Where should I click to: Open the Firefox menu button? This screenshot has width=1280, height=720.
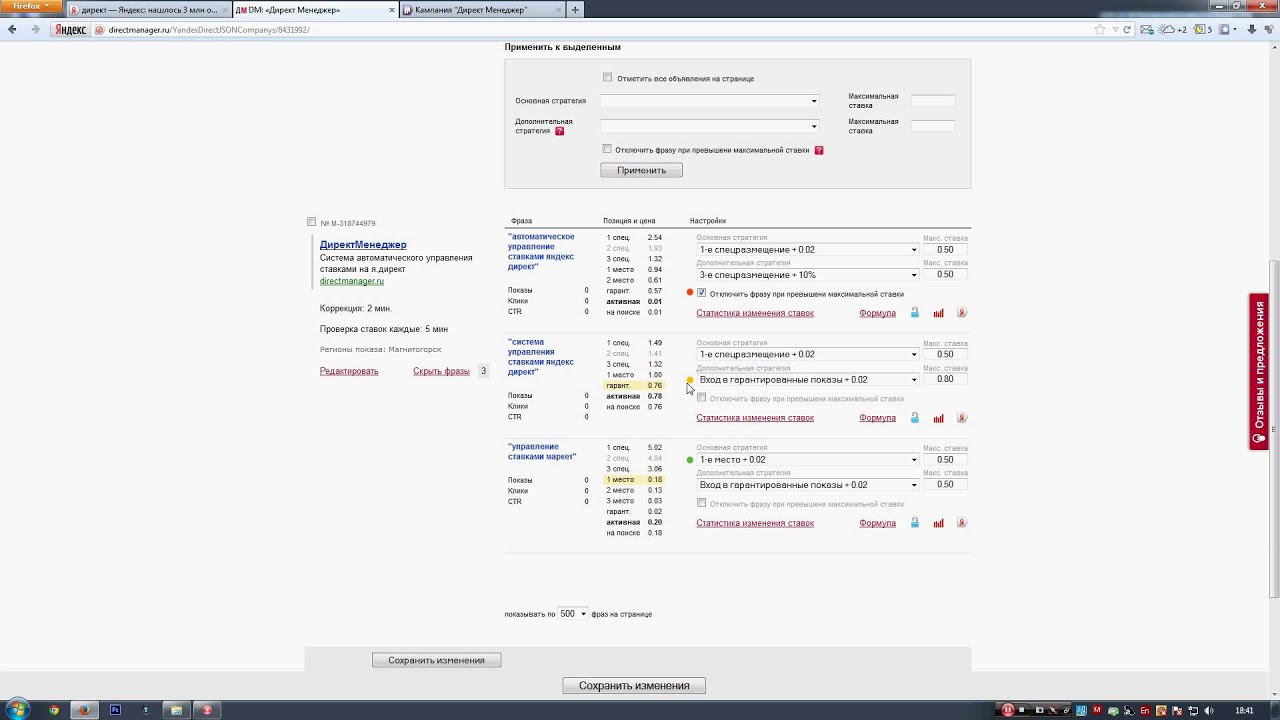click(x=31, y=6)
